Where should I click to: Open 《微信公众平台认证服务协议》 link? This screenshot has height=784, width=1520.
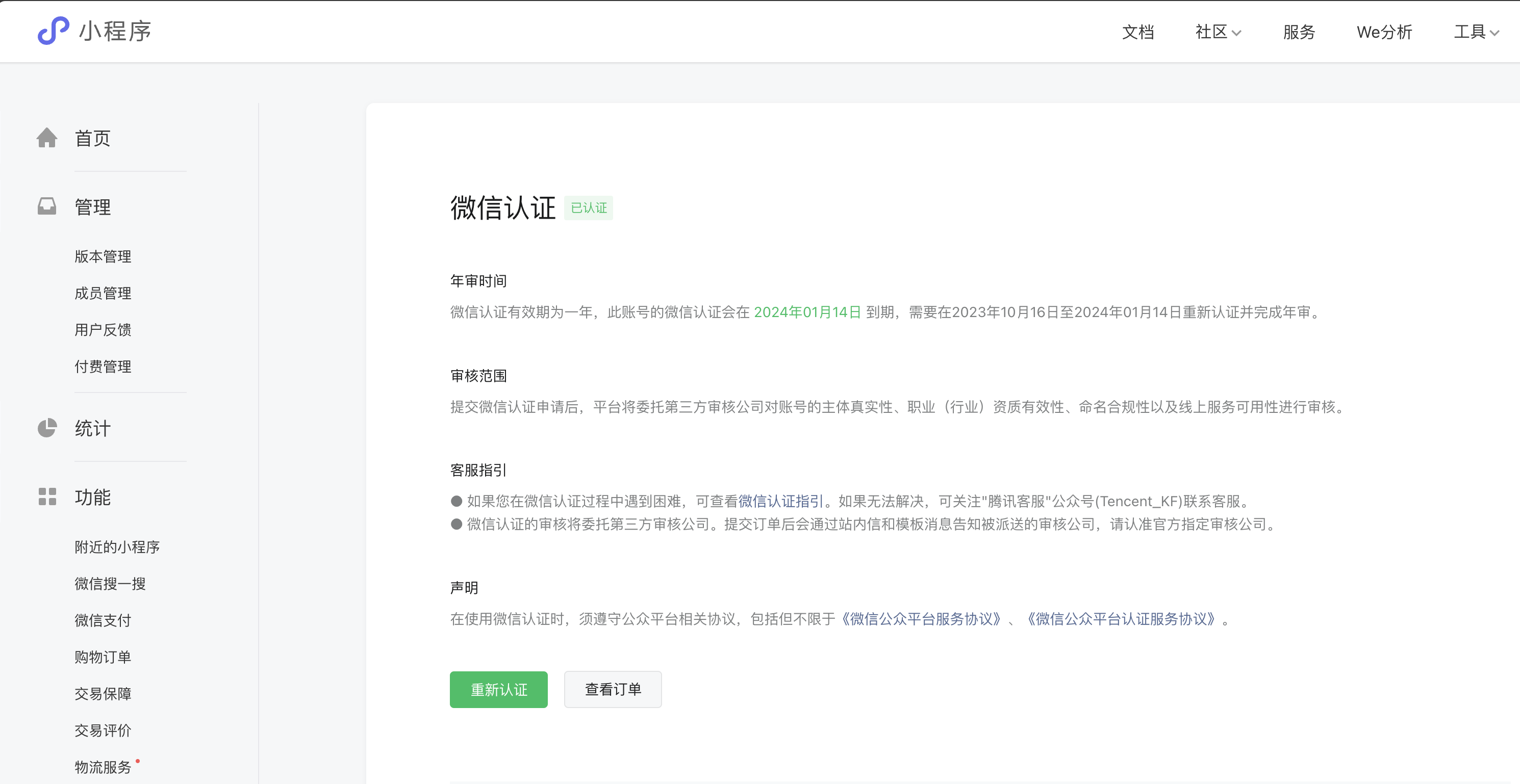(x=1121, y=619)
